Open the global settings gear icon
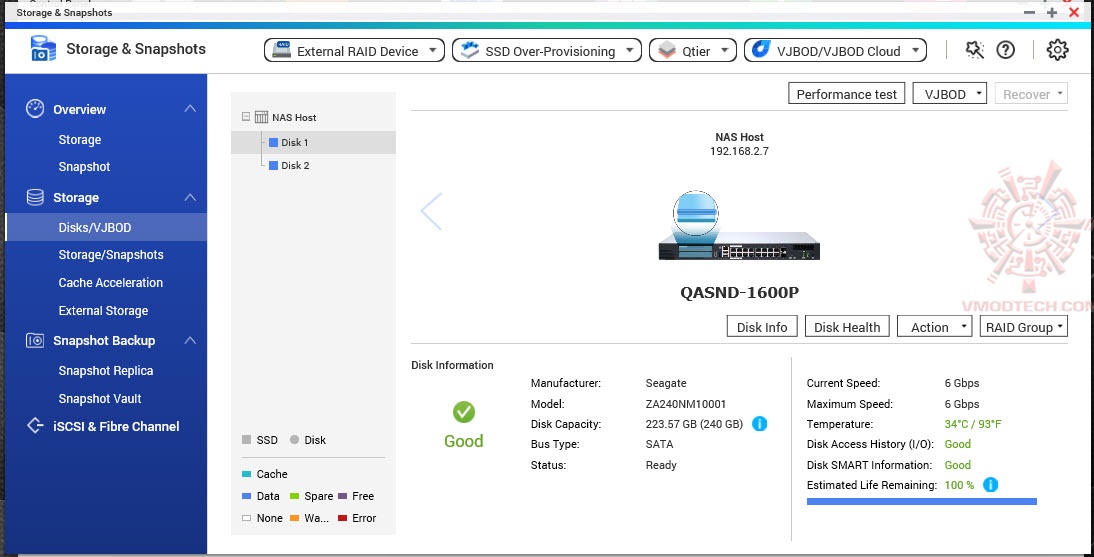Screen dimensions: 1094x557 click(1057, 50)
